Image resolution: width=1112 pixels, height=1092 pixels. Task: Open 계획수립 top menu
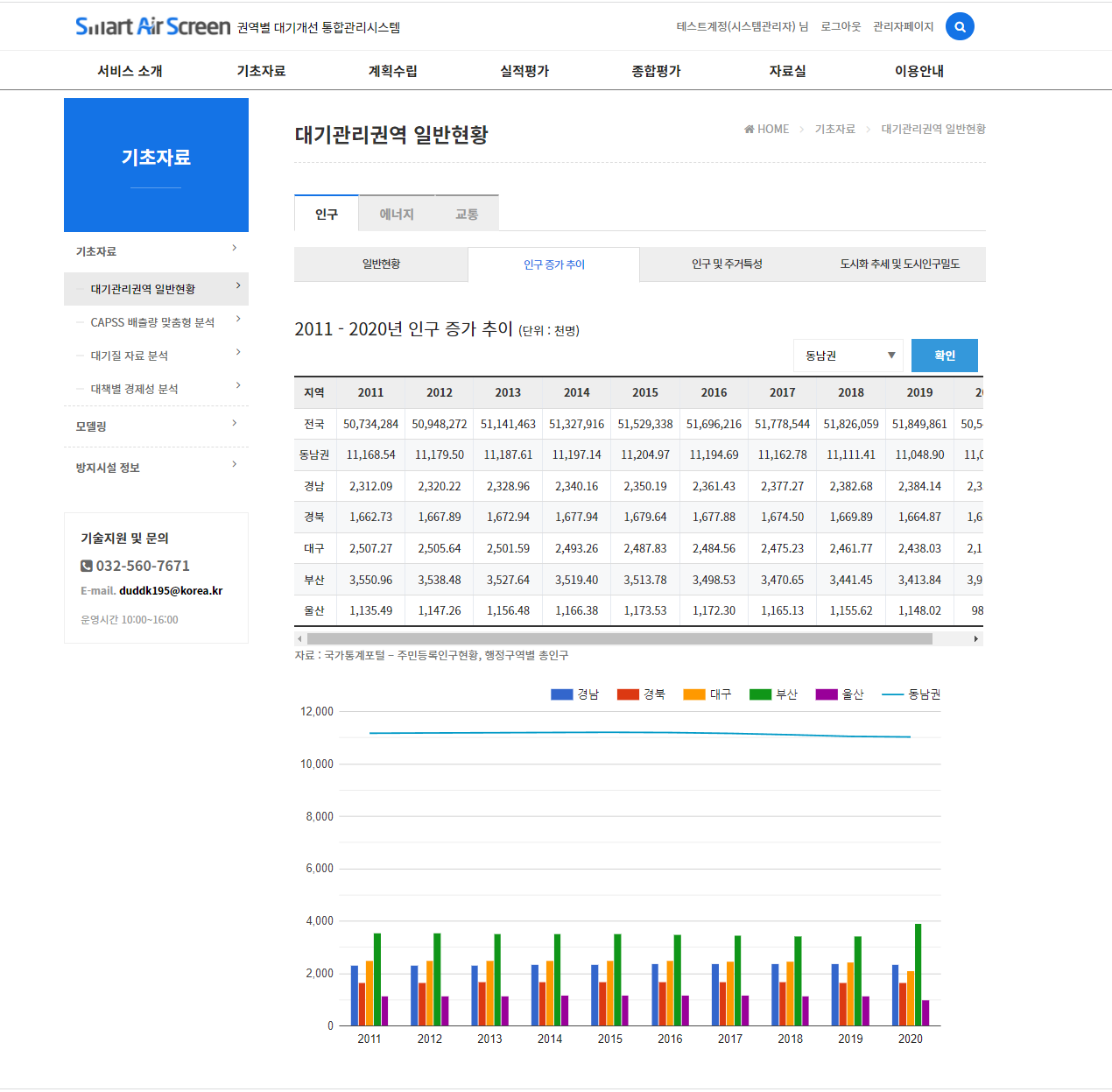click(x=392, y=71)
